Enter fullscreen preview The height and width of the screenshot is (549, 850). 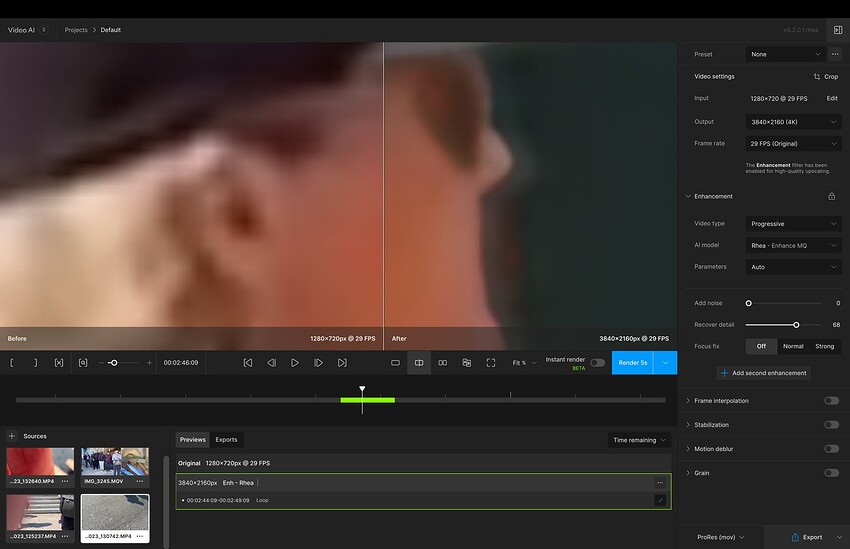(x=490, y=363)
